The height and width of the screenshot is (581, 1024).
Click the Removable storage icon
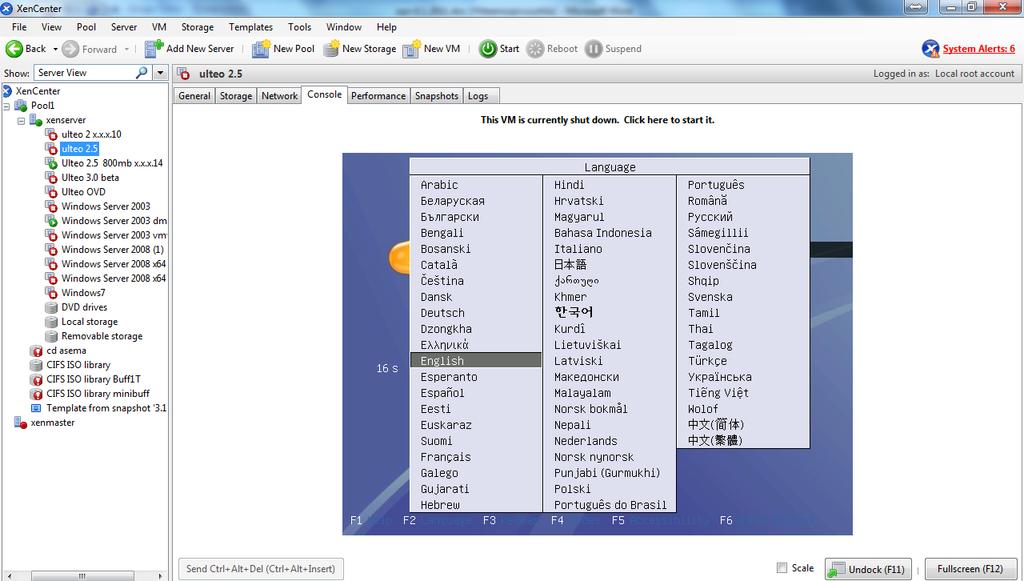pyautogui.click(x=51, y=336)
